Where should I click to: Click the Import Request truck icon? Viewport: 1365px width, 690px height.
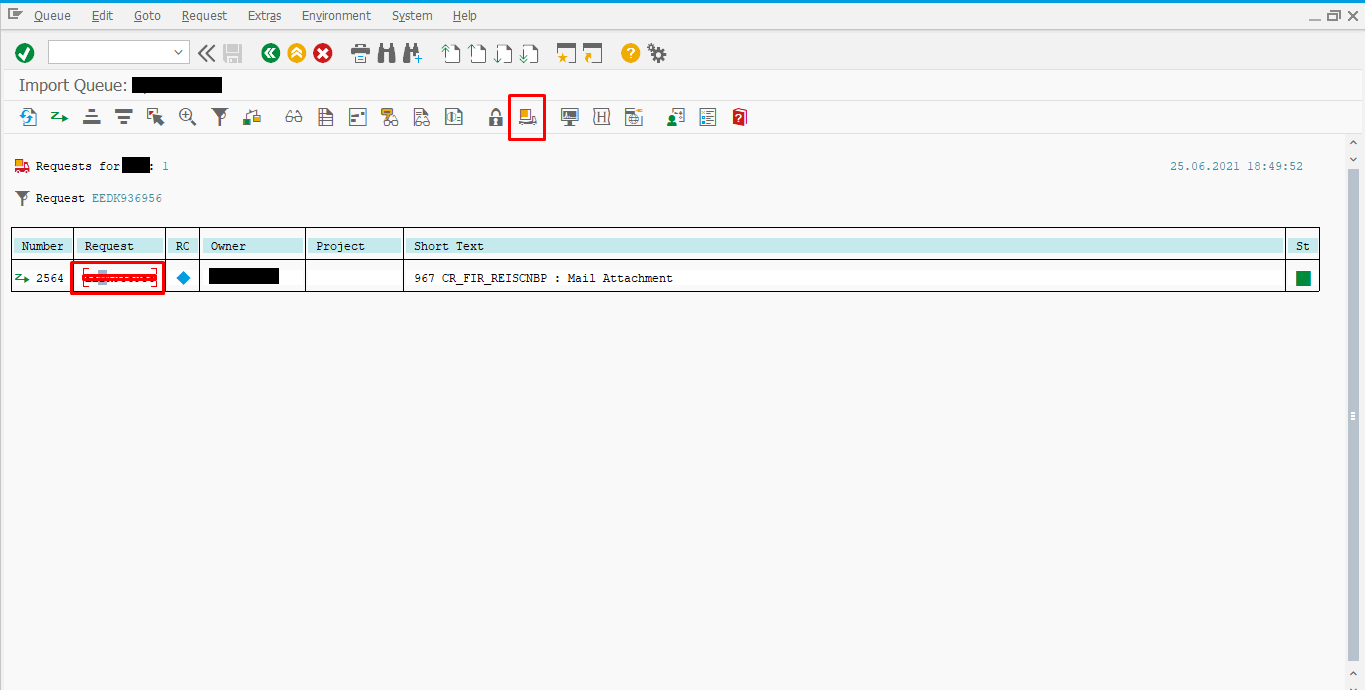click(x=527, y=117)
